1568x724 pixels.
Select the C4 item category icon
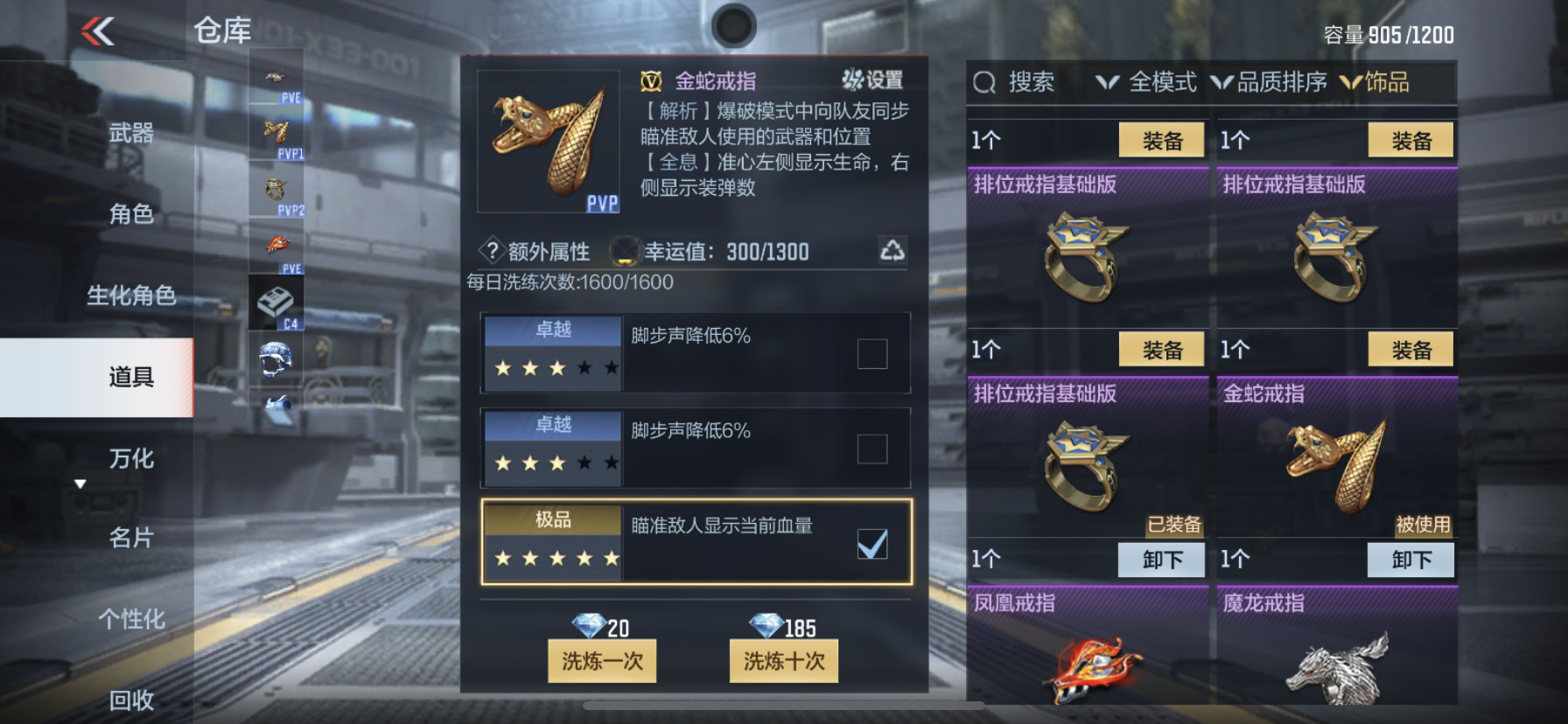tap(276, 303)
